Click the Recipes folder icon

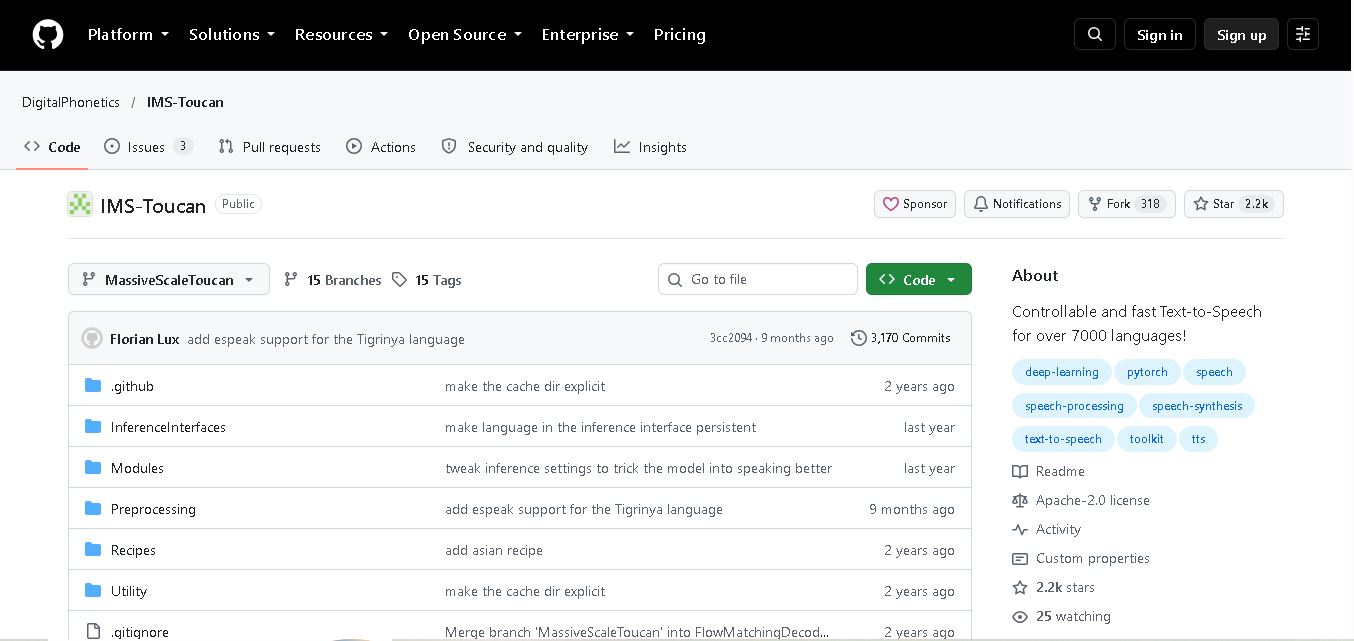[x=93, y=550]
